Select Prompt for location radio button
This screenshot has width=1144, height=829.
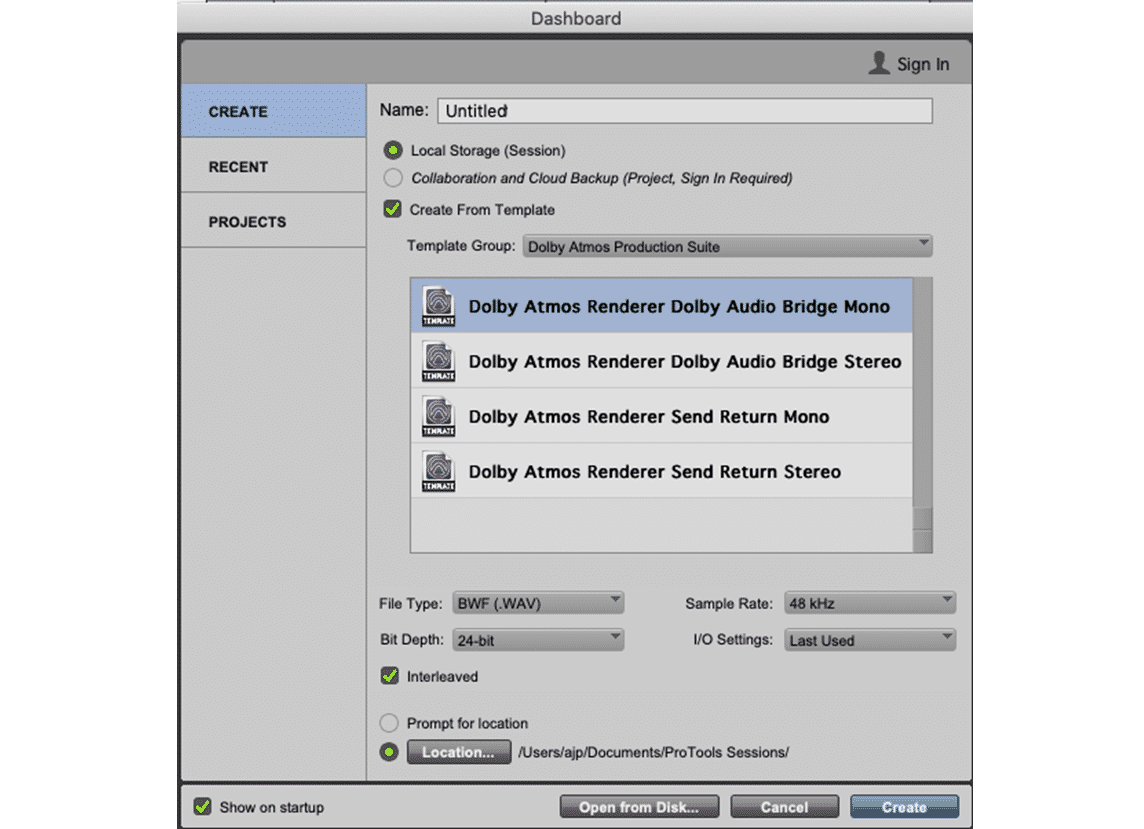coord(389,723)
